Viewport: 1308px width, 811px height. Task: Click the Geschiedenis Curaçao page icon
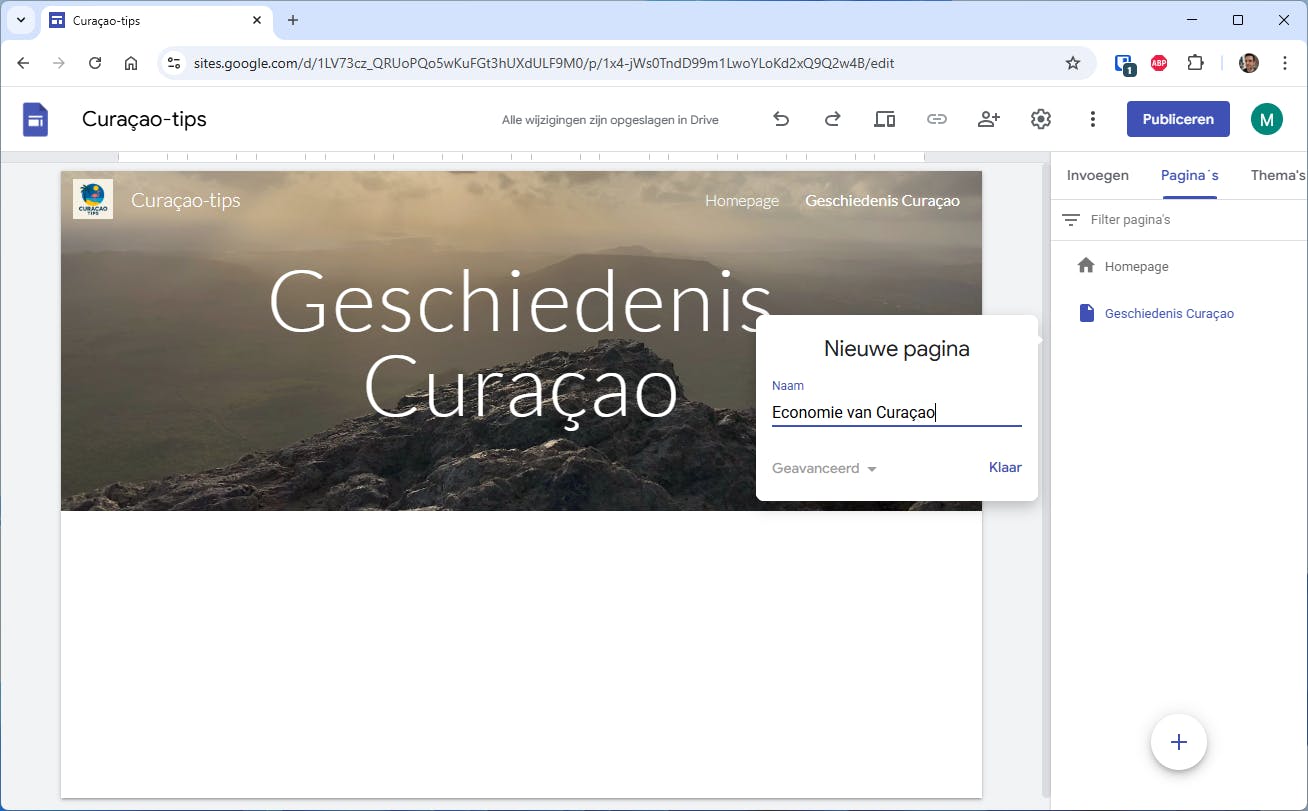tap(1087, 313)
